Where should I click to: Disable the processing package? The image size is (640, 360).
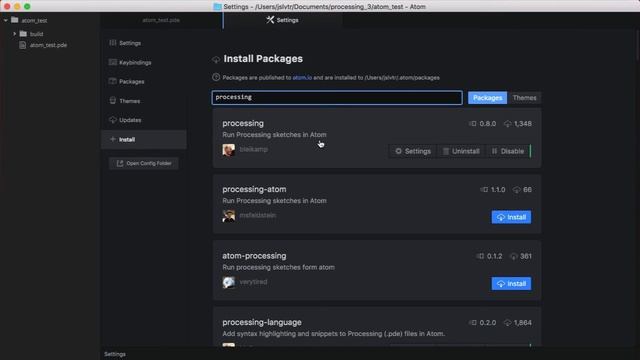coord(507,151)
